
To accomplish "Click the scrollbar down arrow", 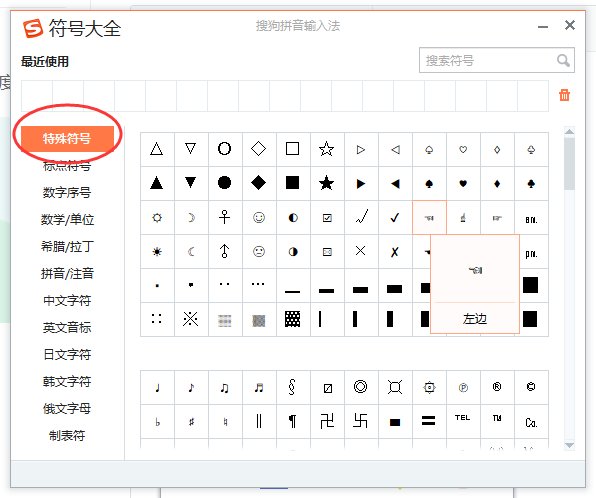I will 569,445.
